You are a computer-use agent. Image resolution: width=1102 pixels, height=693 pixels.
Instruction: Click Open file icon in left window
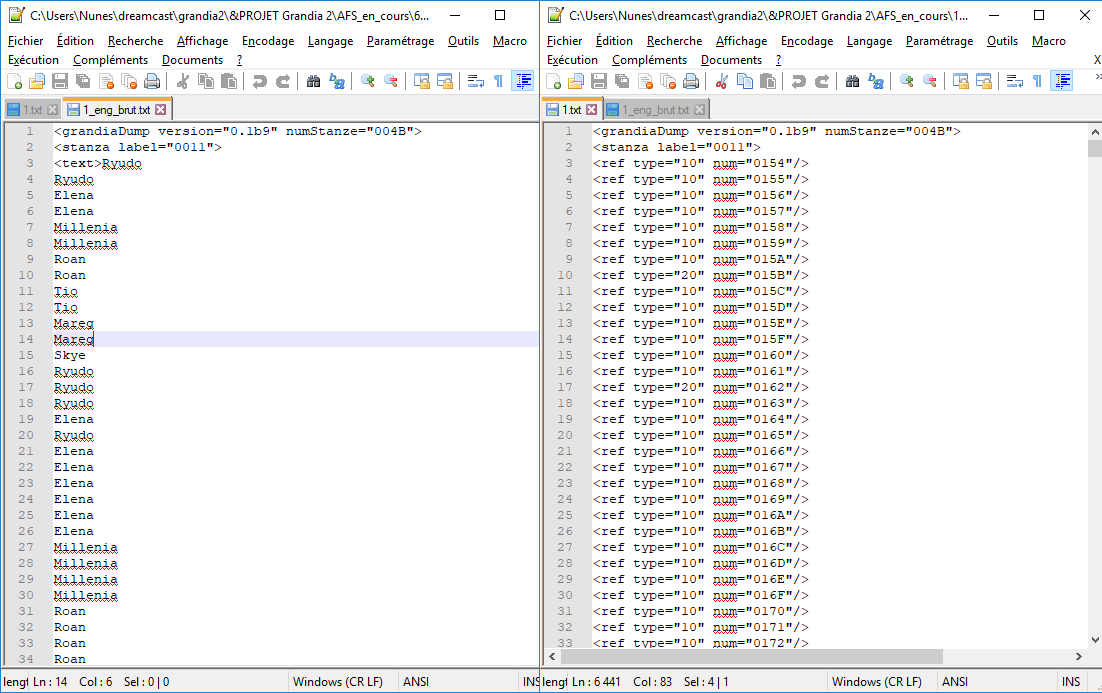pos(37,82)
